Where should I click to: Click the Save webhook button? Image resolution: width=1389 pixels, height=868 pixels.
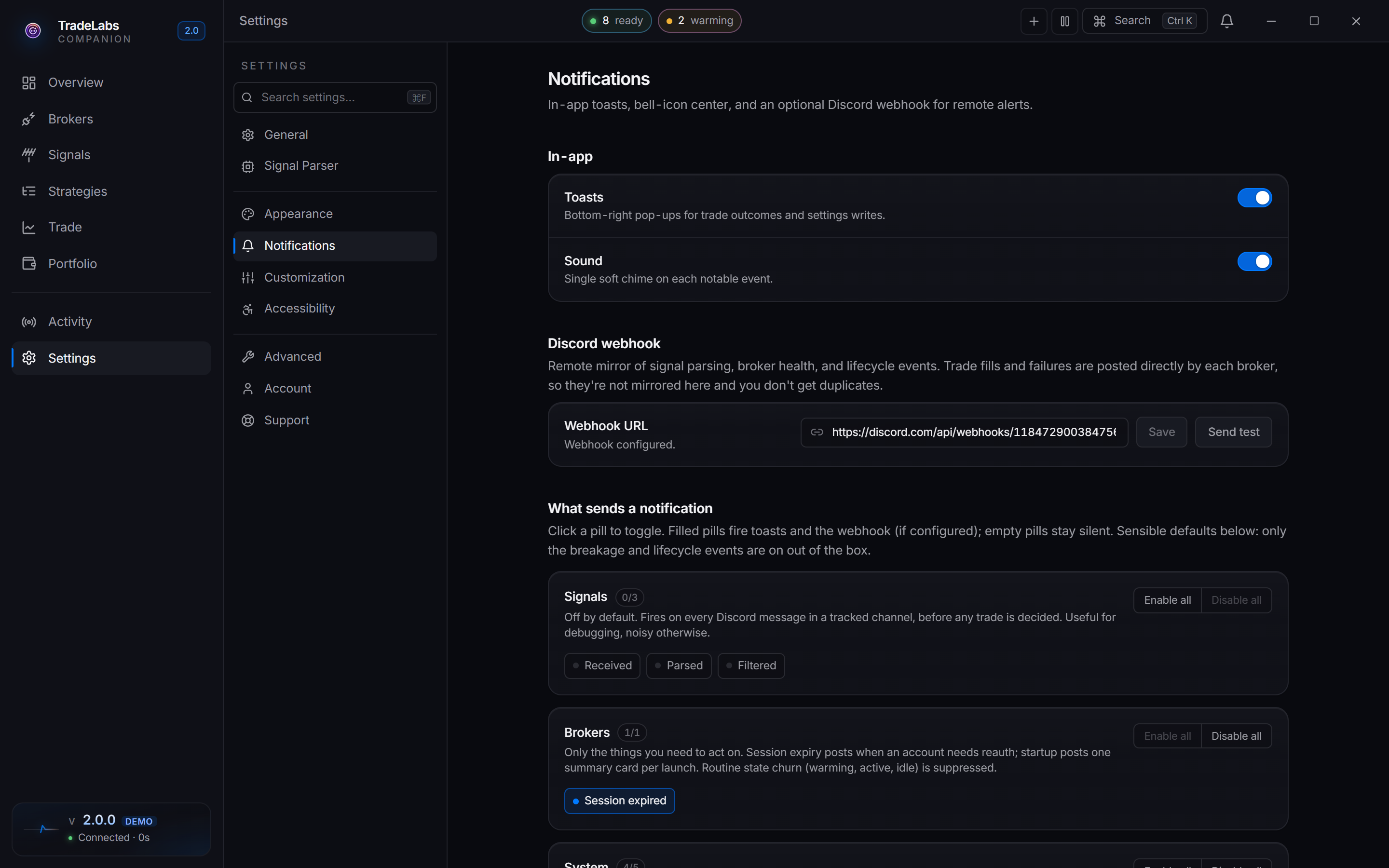tap(1161, 432)
